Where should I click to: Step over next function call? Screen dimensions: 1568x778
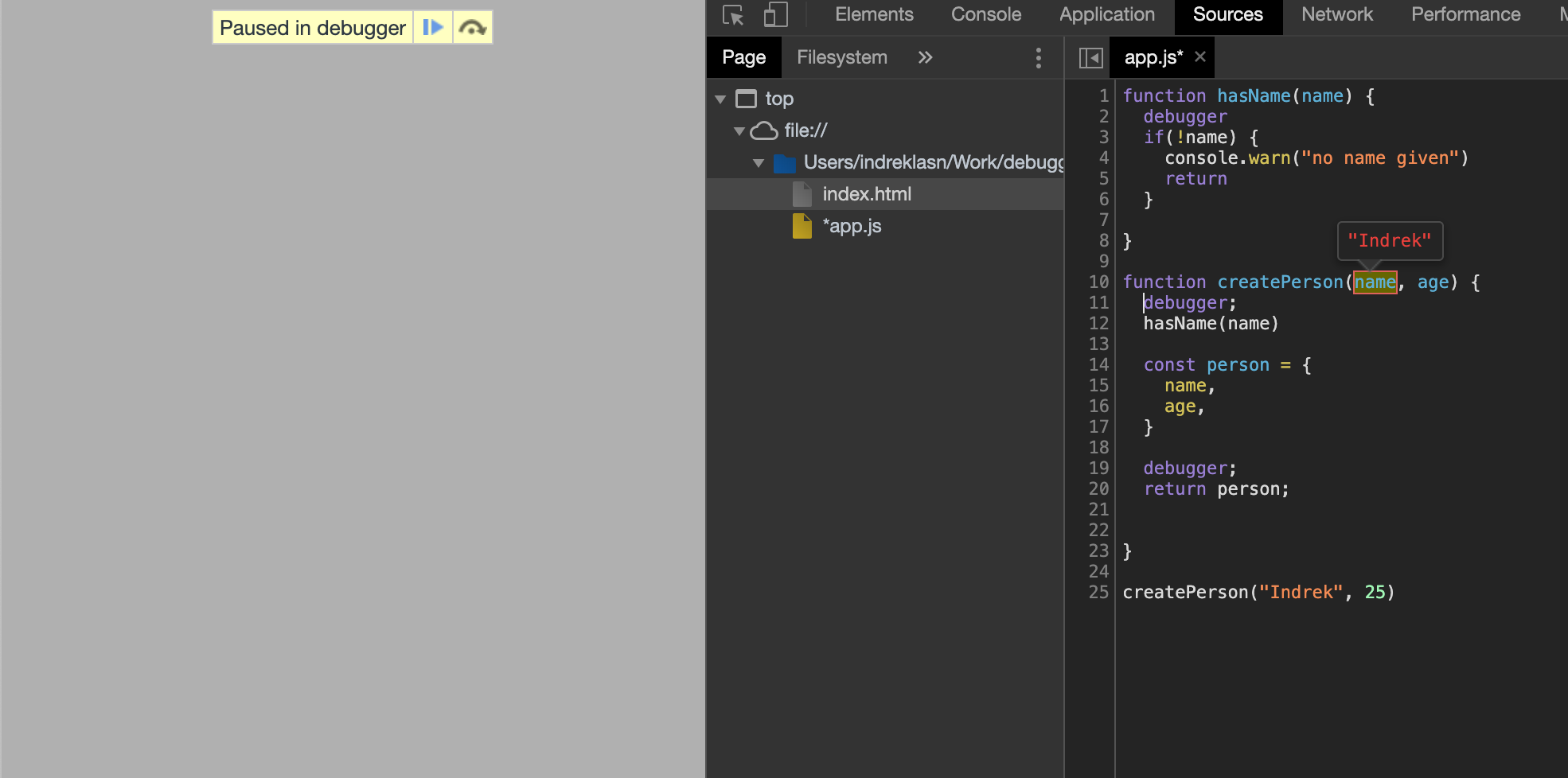pyautogui.click(x=473, y=27)
